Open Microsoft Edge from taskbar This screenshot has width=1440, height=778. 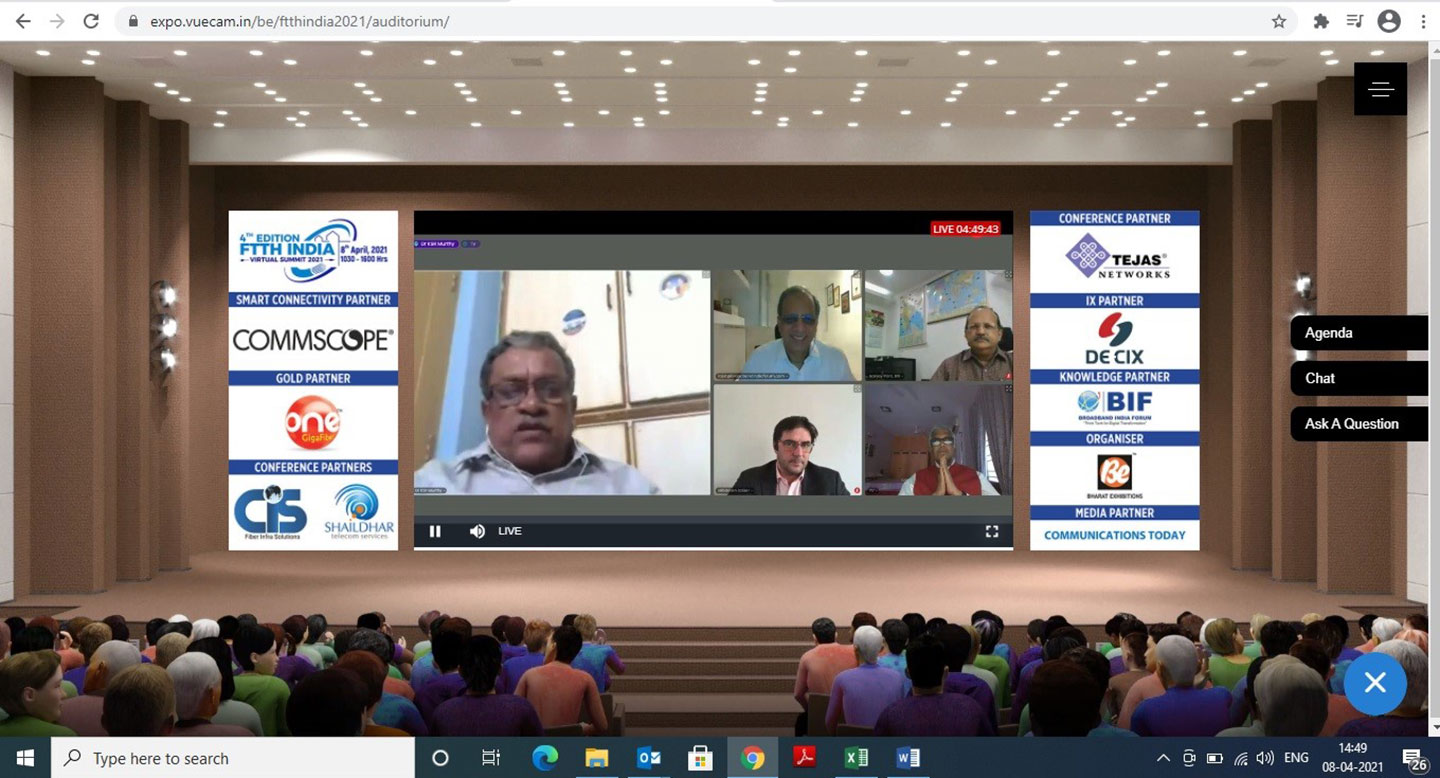(x=545, y=758)
